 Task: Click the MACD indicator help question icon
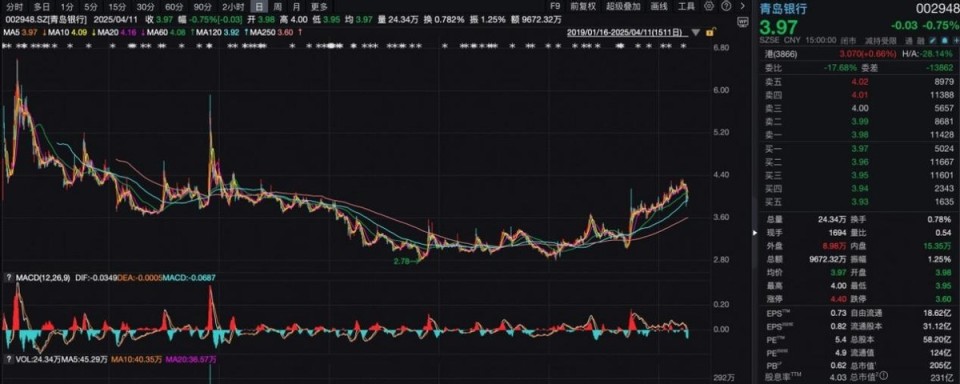tap(9, 278)
